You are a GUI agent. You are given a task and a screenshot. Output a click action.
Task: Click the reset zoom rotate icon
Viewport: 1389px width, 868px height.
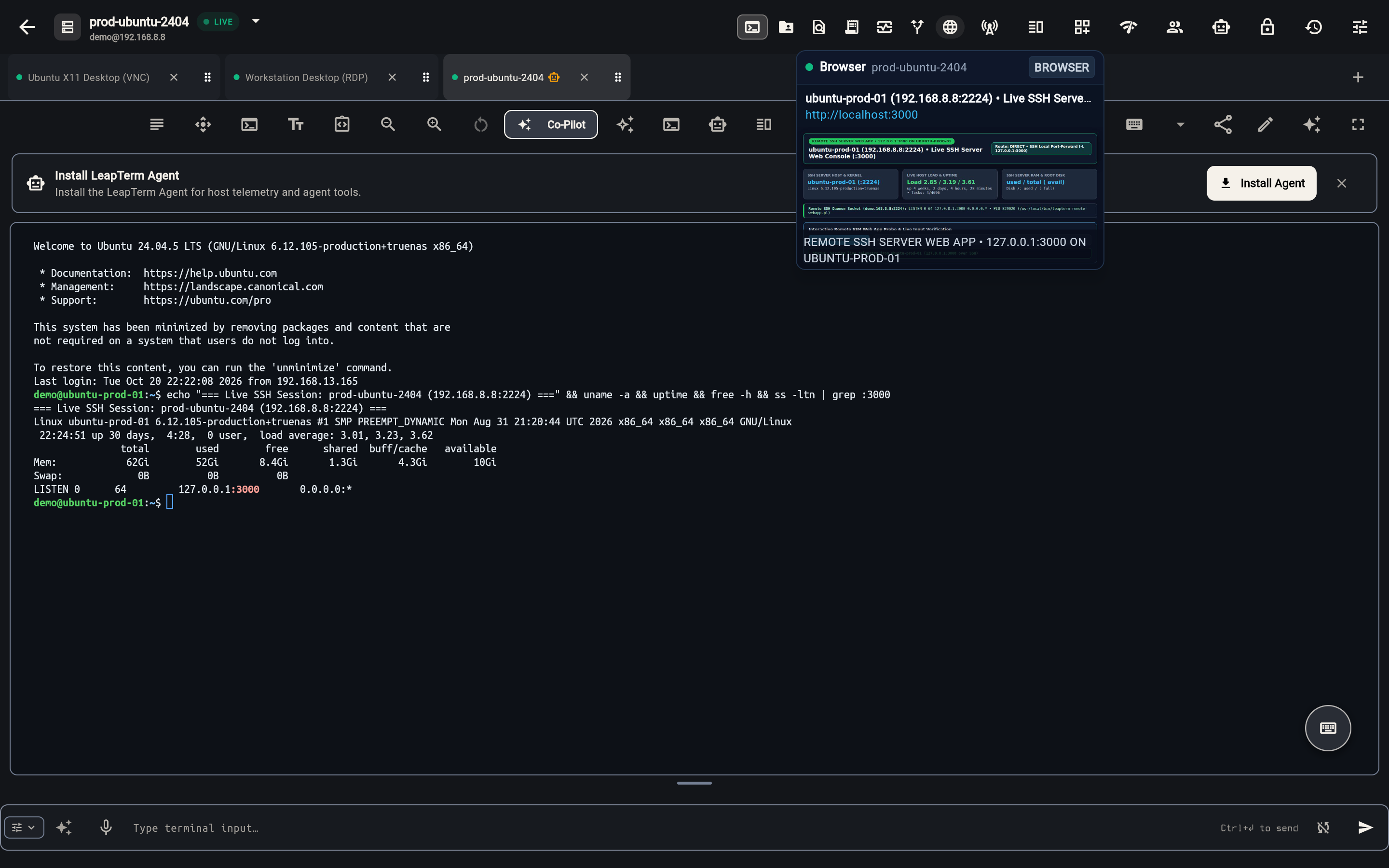481,124
